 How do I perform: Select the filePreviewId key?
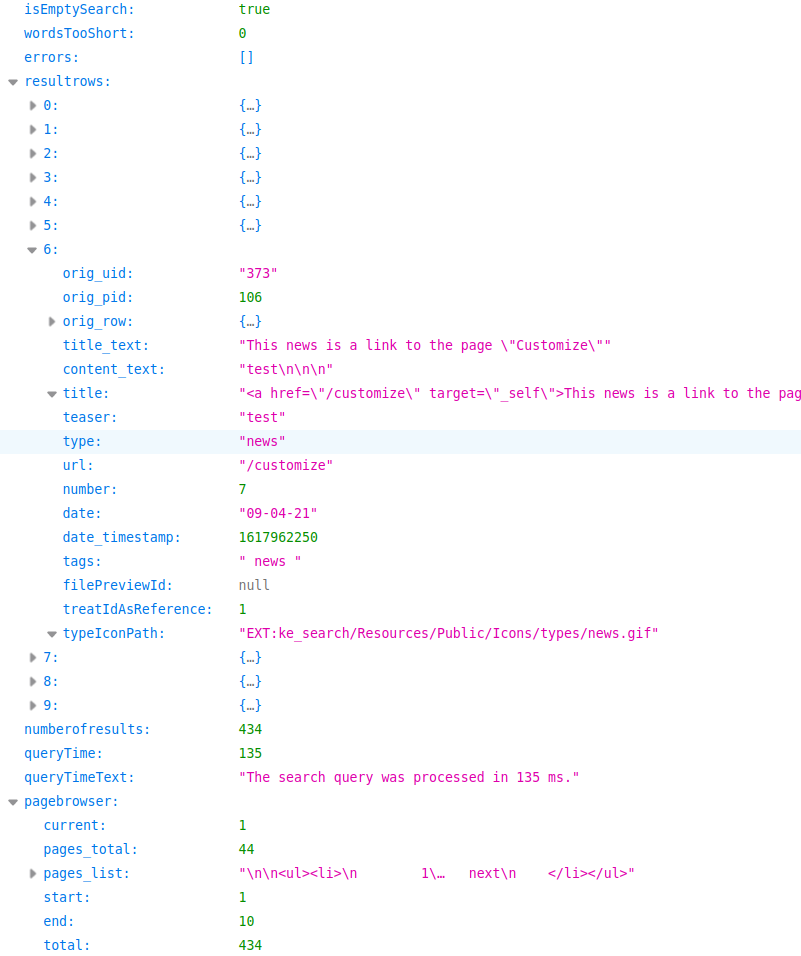coord(118,585)
